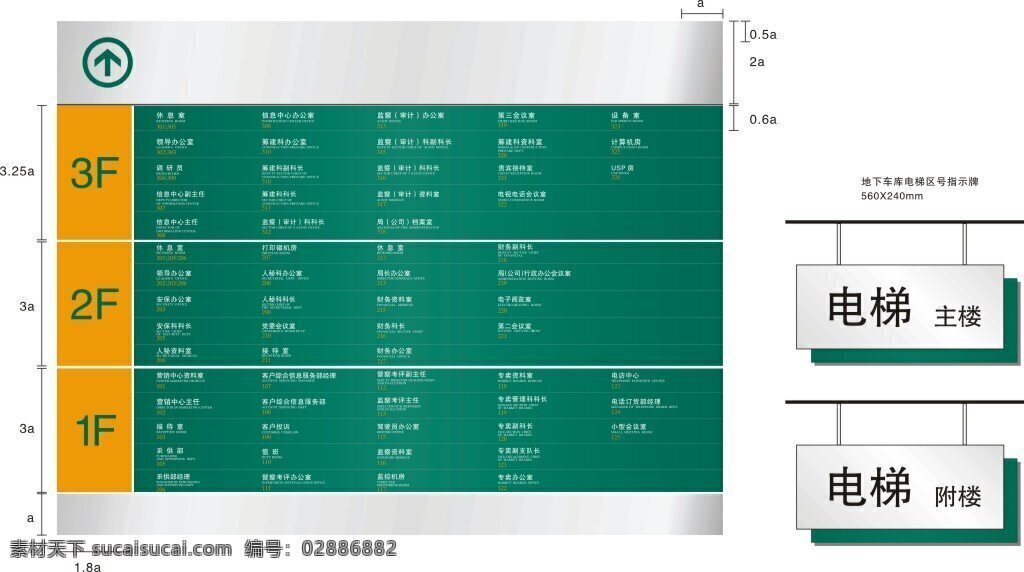Image resolution: width=1024 pixels, height=572 pixels.
Task: Click 党委会议室 entry
Action: point(279,326)
